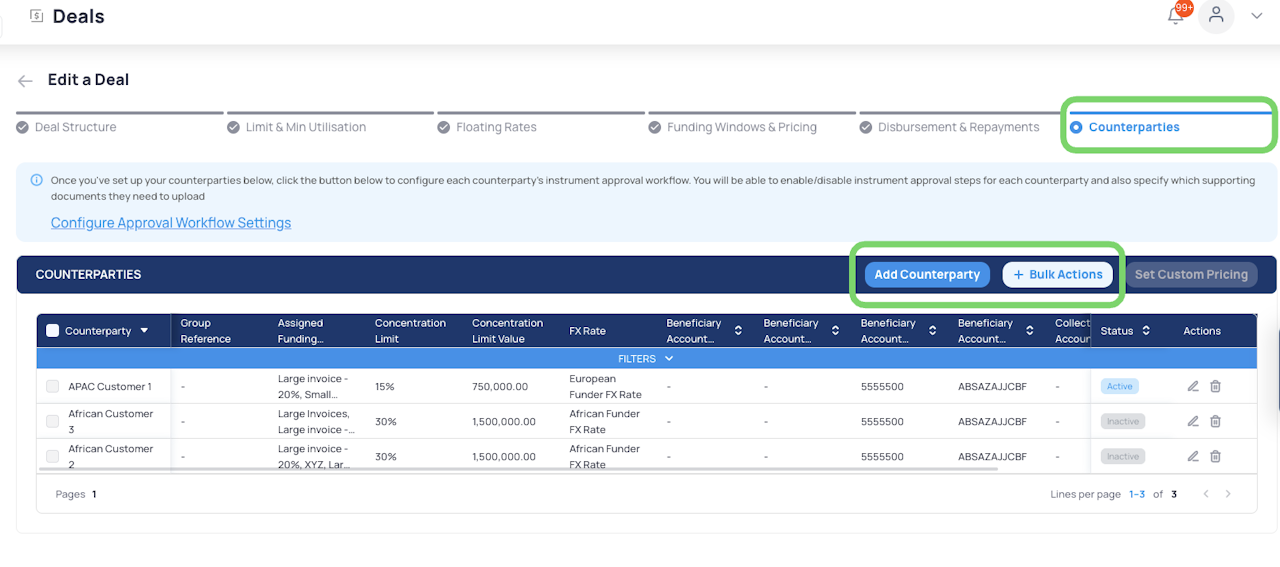Check the APAC Customer 1 row checkbox
Viewport: 1280px width, 567px height.
pos(53,386)
